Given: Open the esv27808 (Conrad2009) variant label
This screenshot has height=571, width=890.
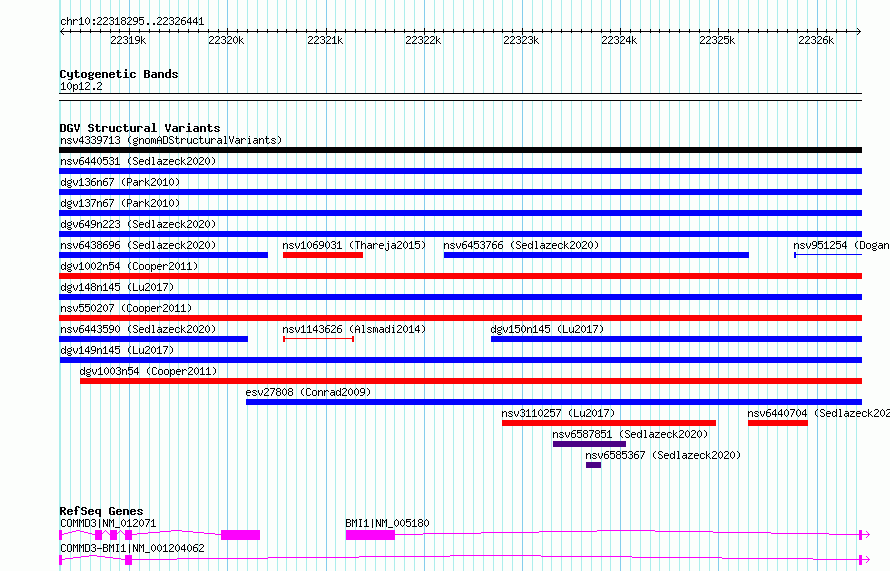Looking at the screenshot, I should click(308, 392).
